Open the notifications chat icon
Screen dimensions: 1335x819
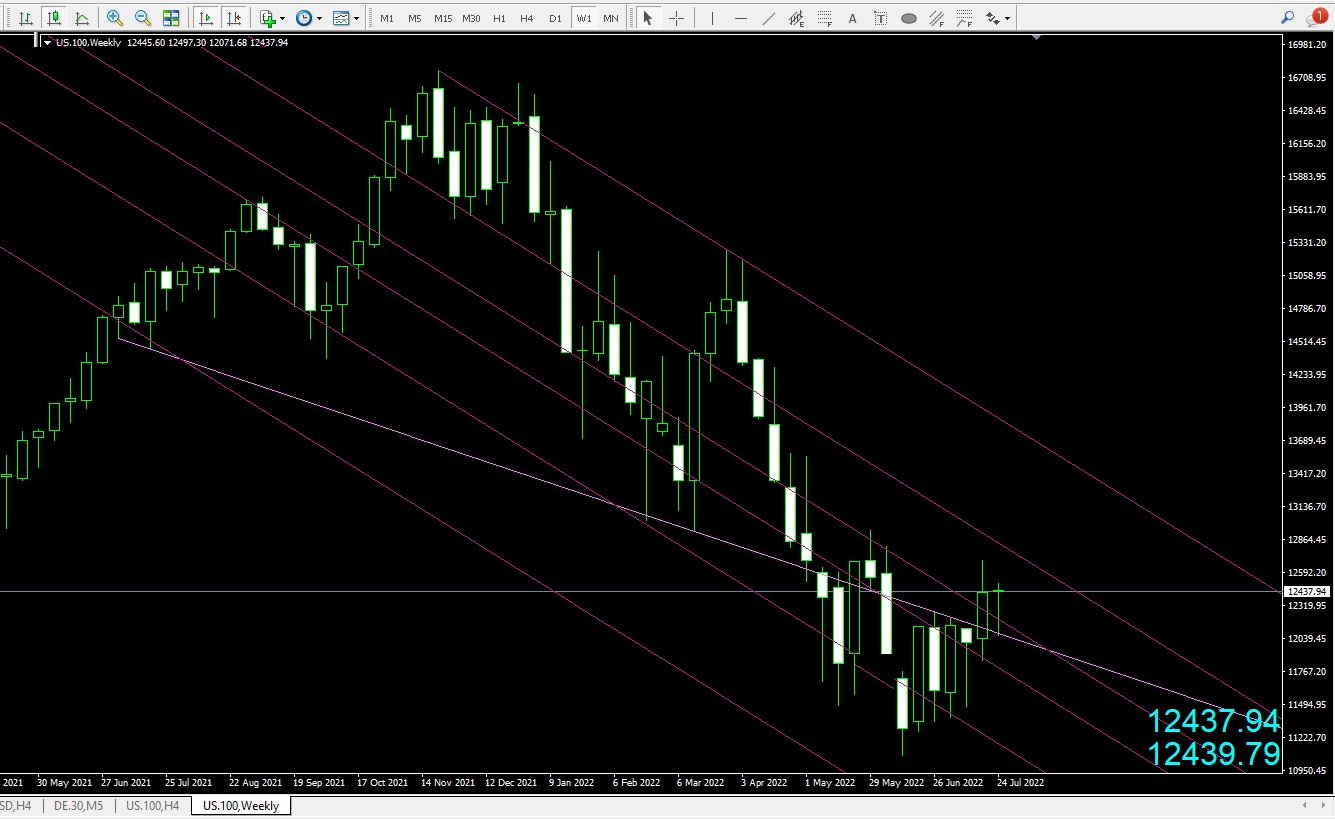(x=1317, y=18)
